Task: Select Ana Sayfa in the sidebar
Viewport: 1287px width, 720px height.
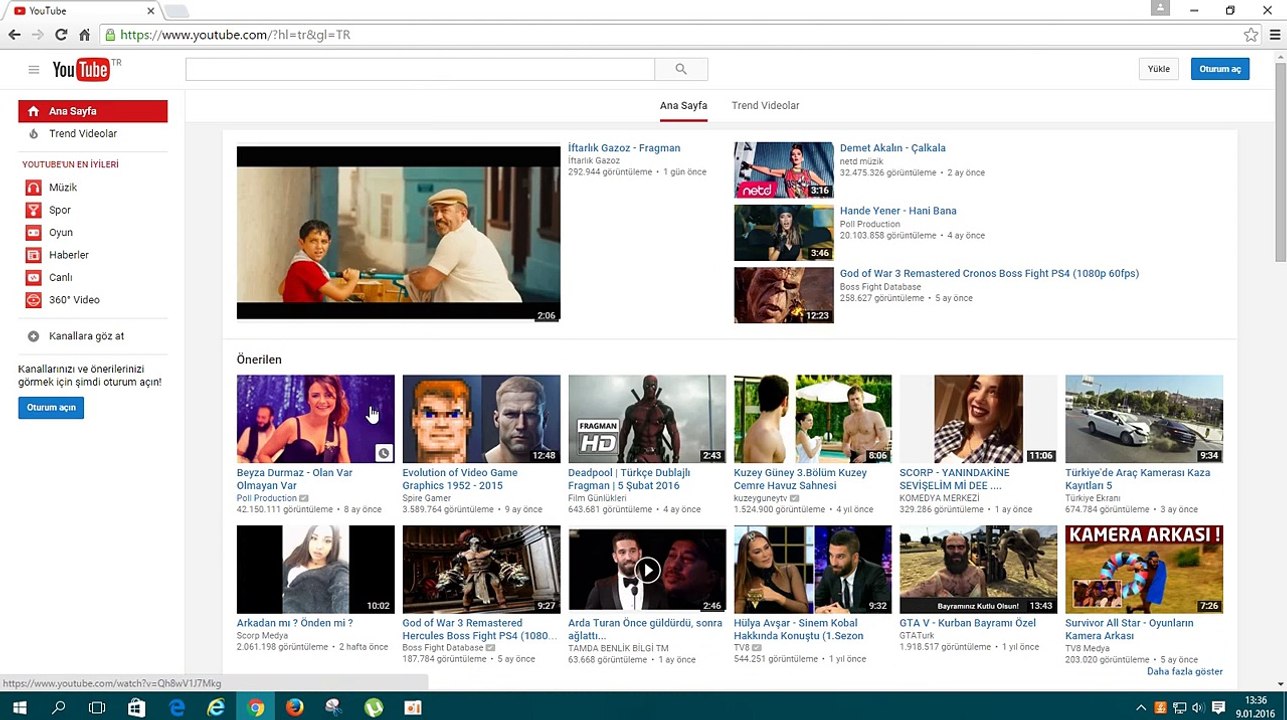Action: (x=93, y=111)
